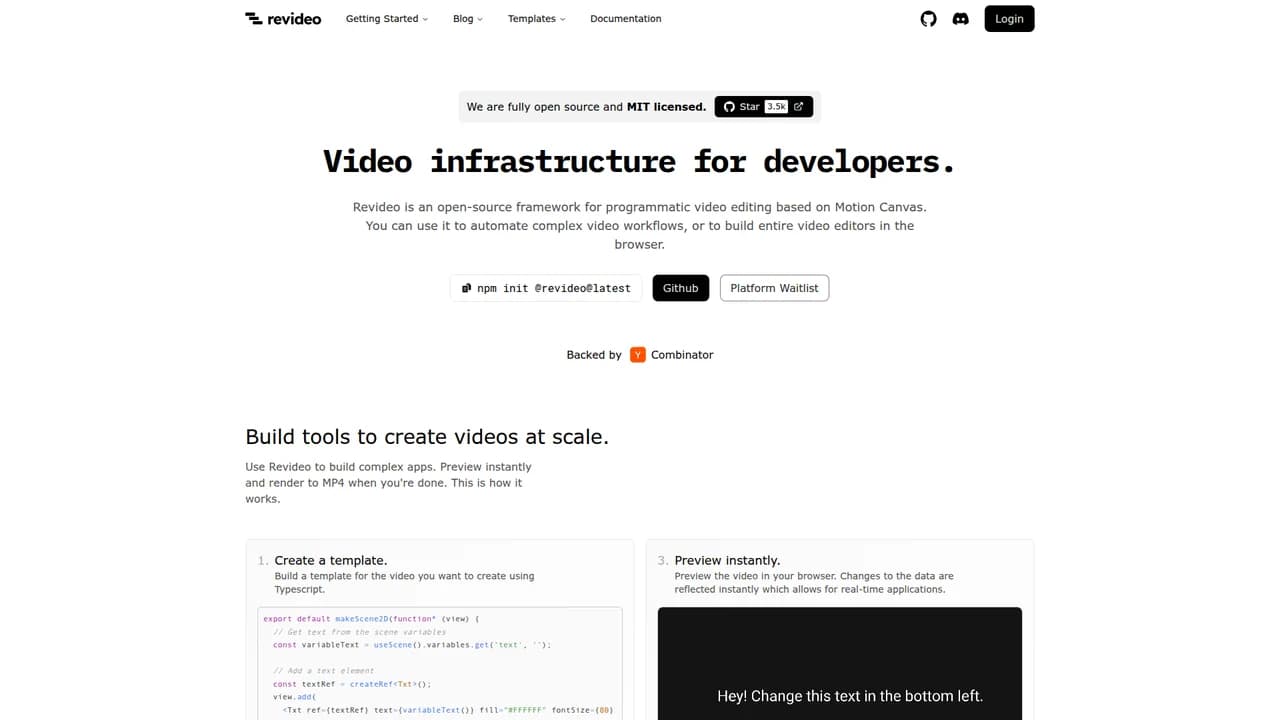The image size is (1280, 720).
Task: Click the "npm init @revideo@latest" command text
Action: pyautogui.click(x=554, y=288)
